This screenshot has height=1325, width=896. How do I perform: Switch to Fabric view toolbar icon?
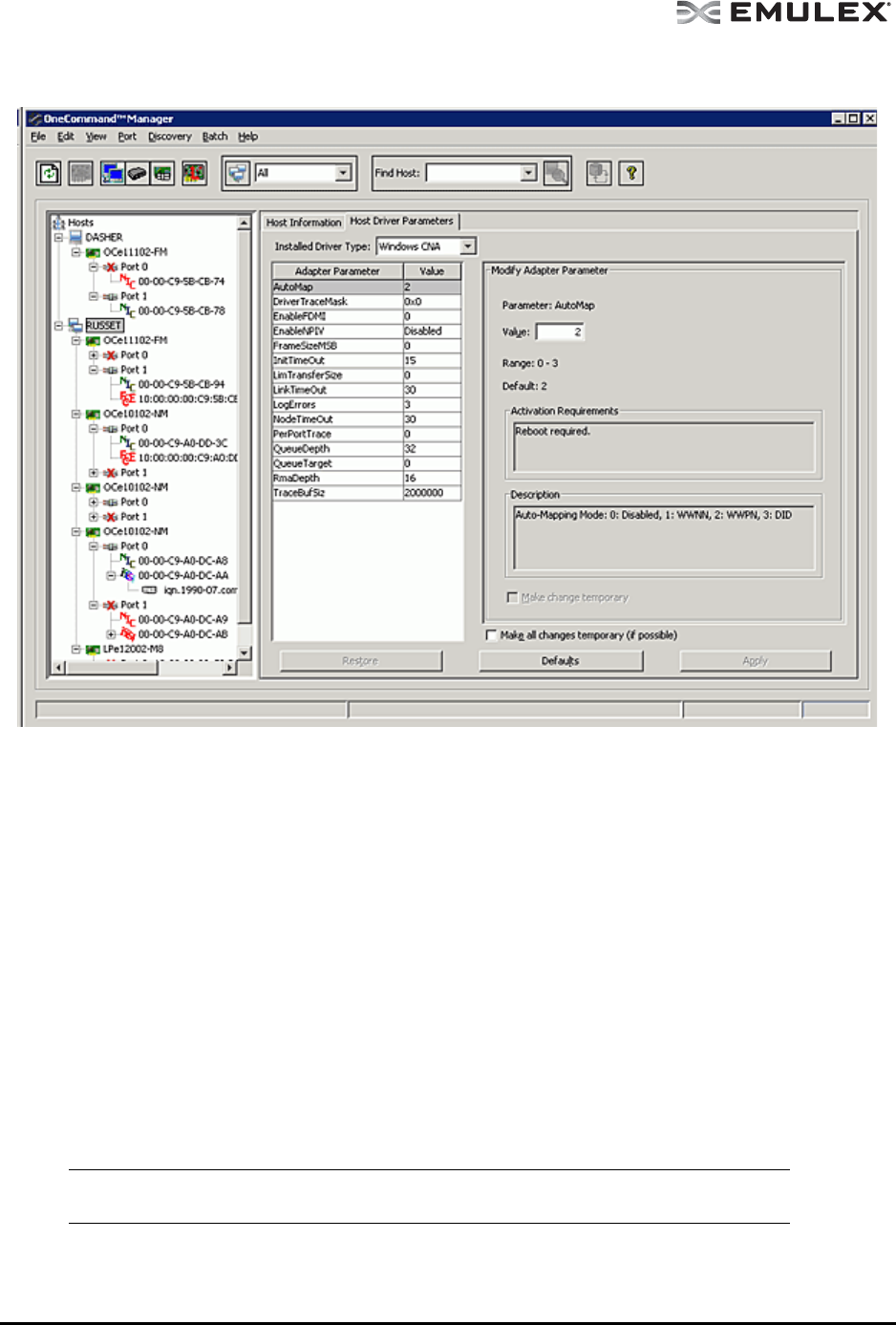click(x=138, y=173)
